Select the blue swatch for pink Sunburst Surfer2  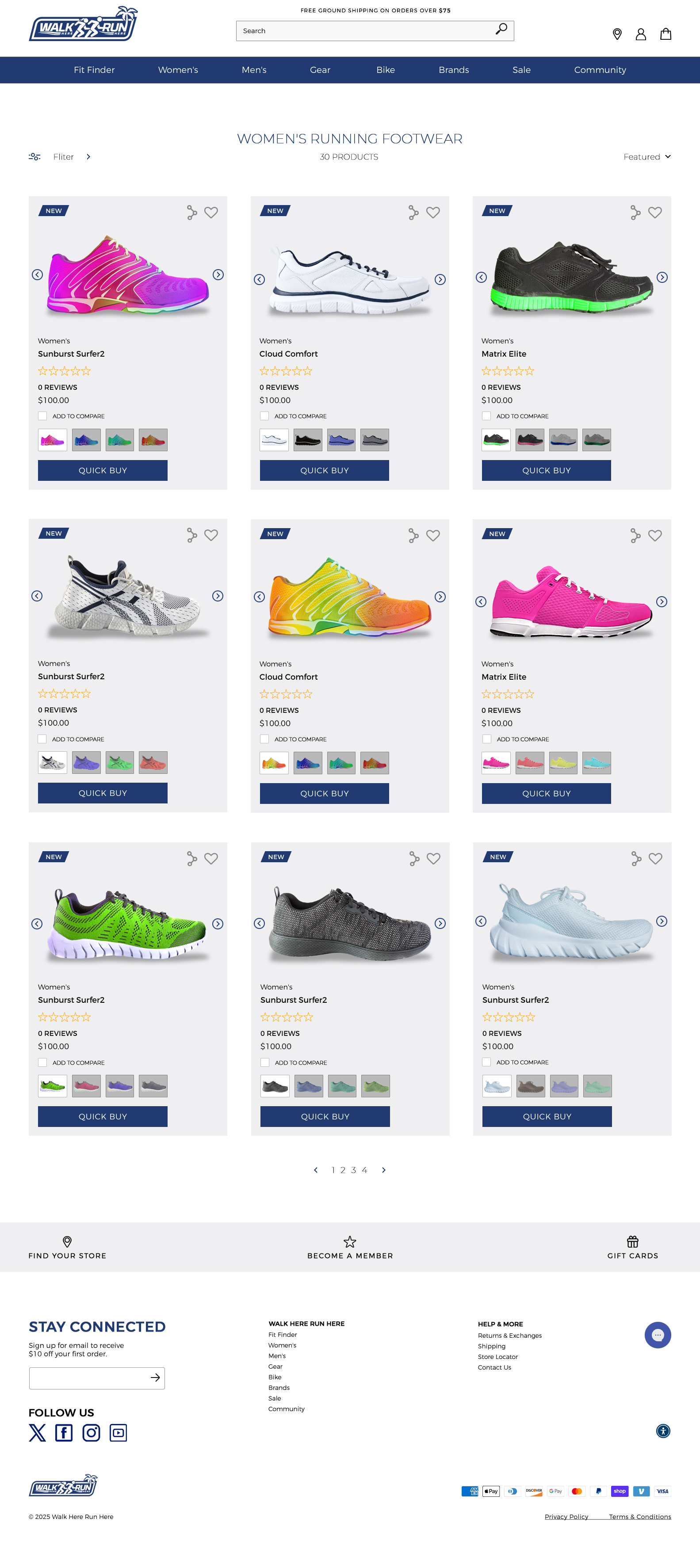point(86,440)
